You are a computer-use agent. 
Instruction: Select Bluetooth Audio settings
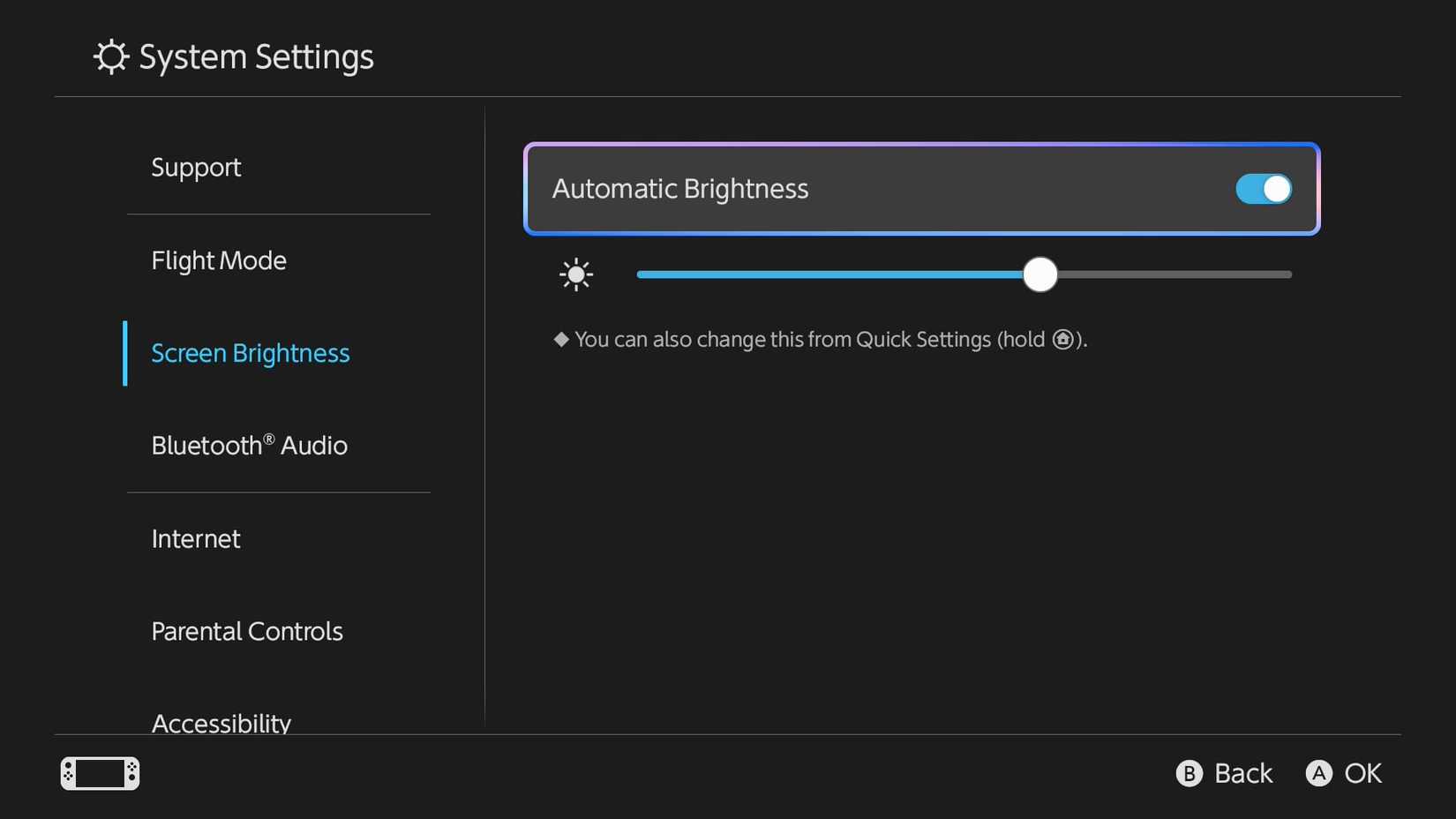point(248,446)
